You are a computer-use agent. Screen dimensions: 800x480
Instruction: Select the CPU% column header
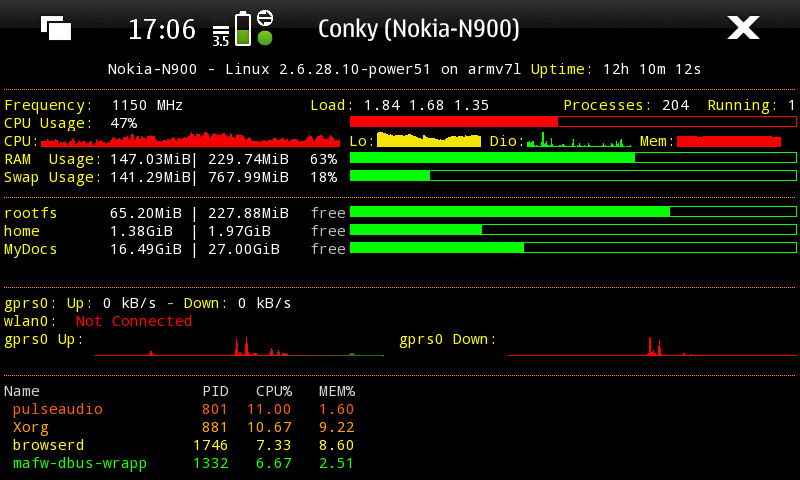[x=274, y=391]
